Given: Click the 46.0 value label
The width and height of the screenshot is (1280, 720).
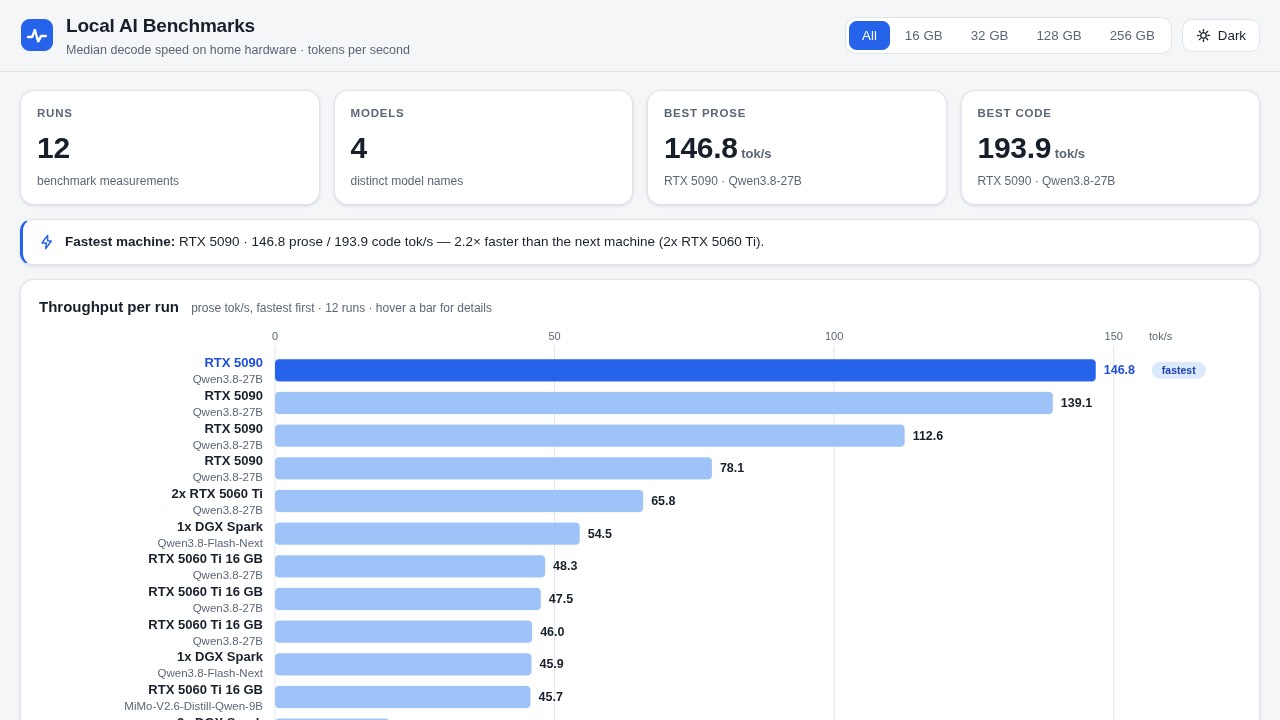Looking at the screenshot, I should pyautogui.click(x=552, y=632).
